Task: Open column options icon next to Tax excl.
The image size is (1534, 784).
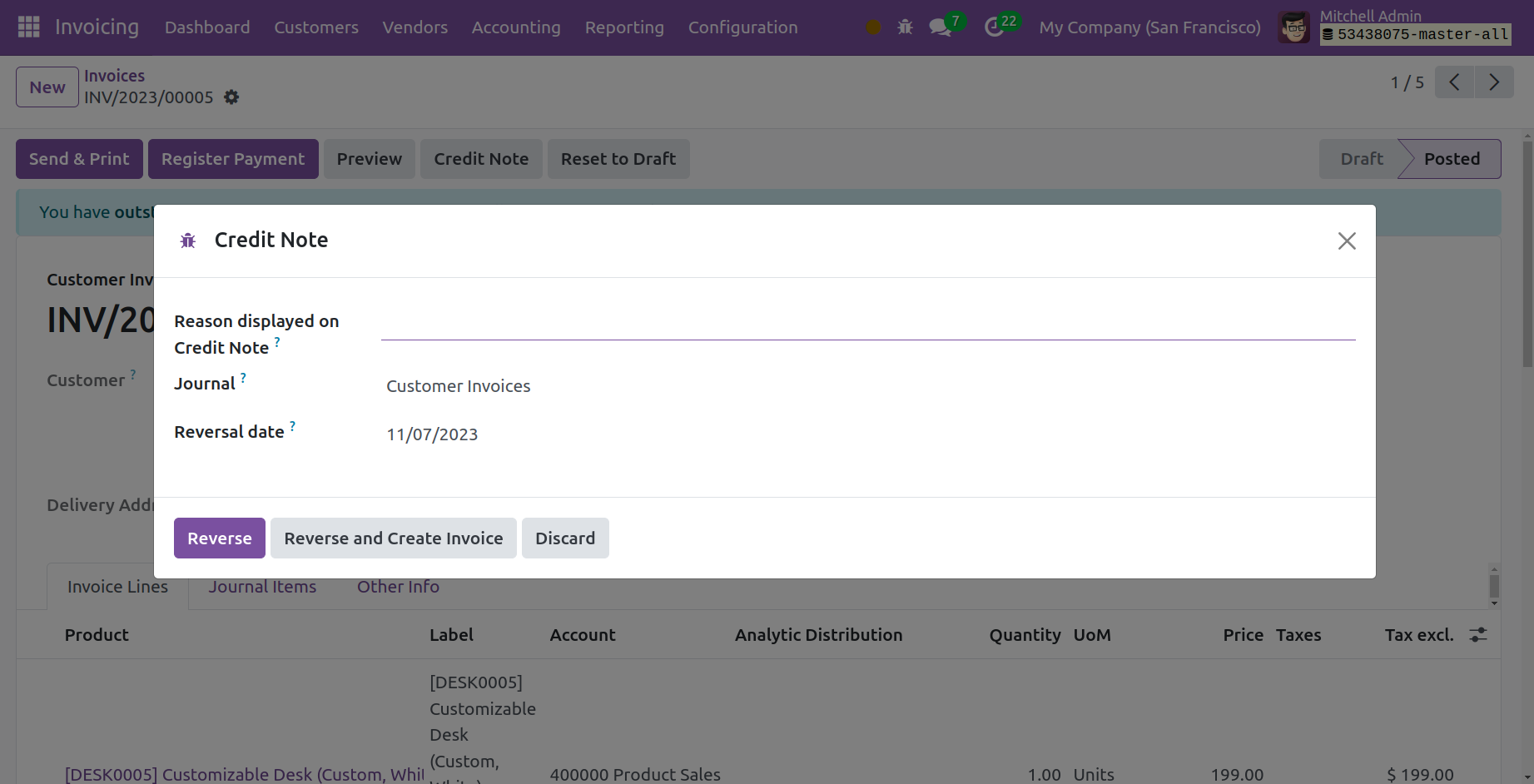Action: [x=1478, y=635]
